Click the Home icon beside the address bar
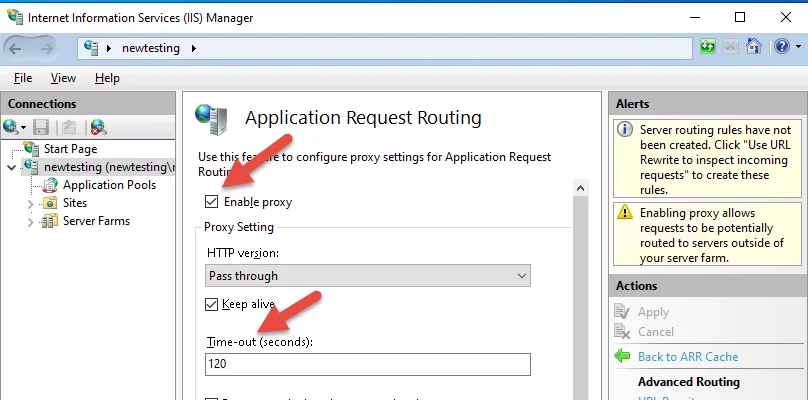The width and height of the screenshot is (808, 400). pyautogui.click(x=755, y=47)
